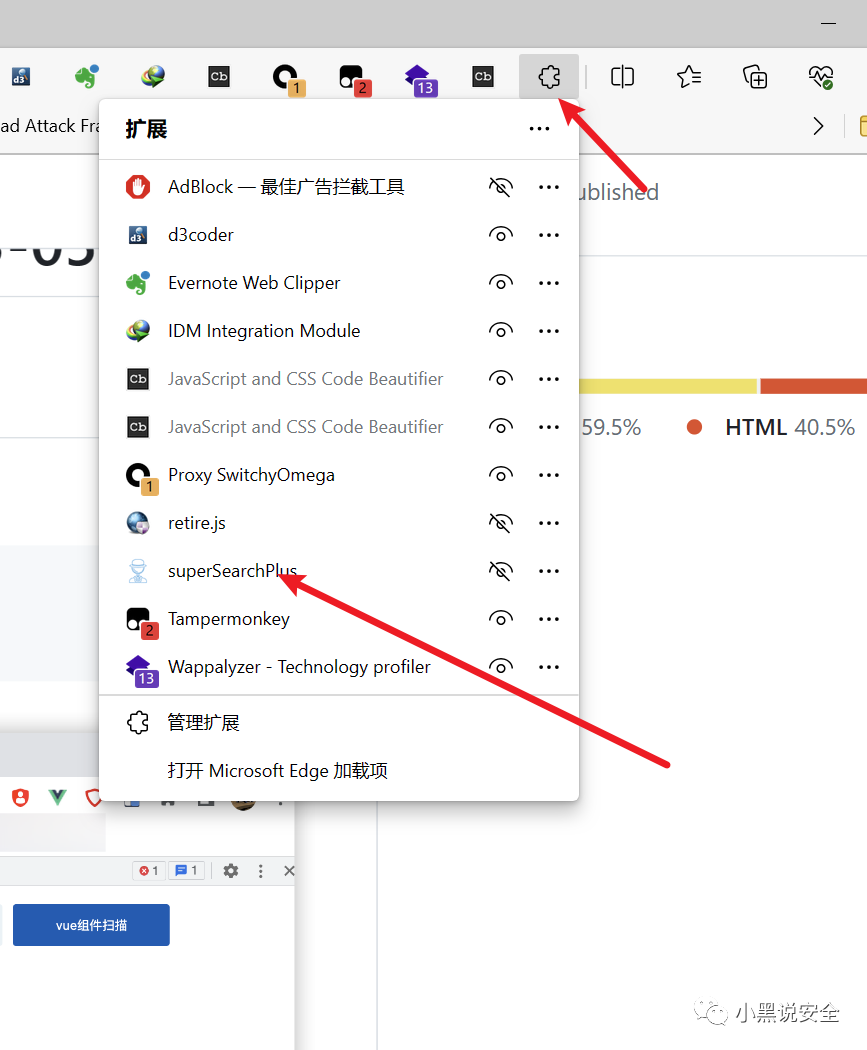This screenshot has height=1050, width=867.
Task: Open more actions menu for AdBlock
Action: click(x=549, y=187)
